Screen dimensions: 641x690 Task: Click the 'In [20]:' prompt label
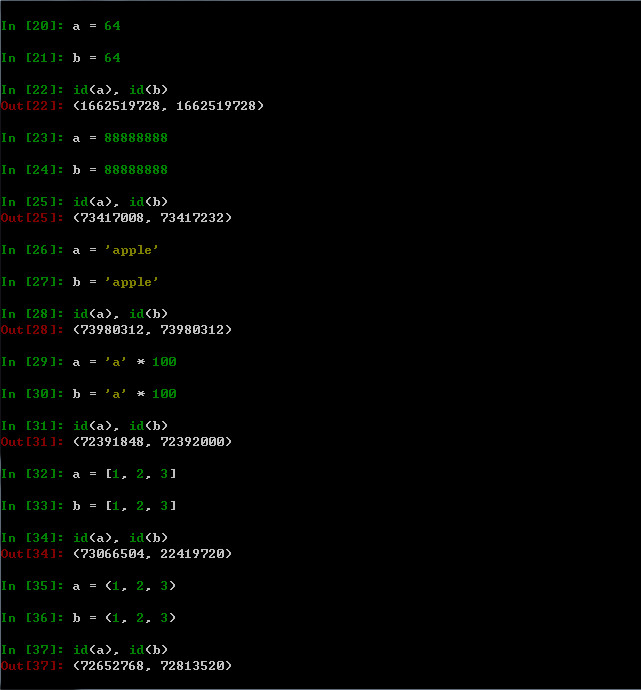click(32, 26)
